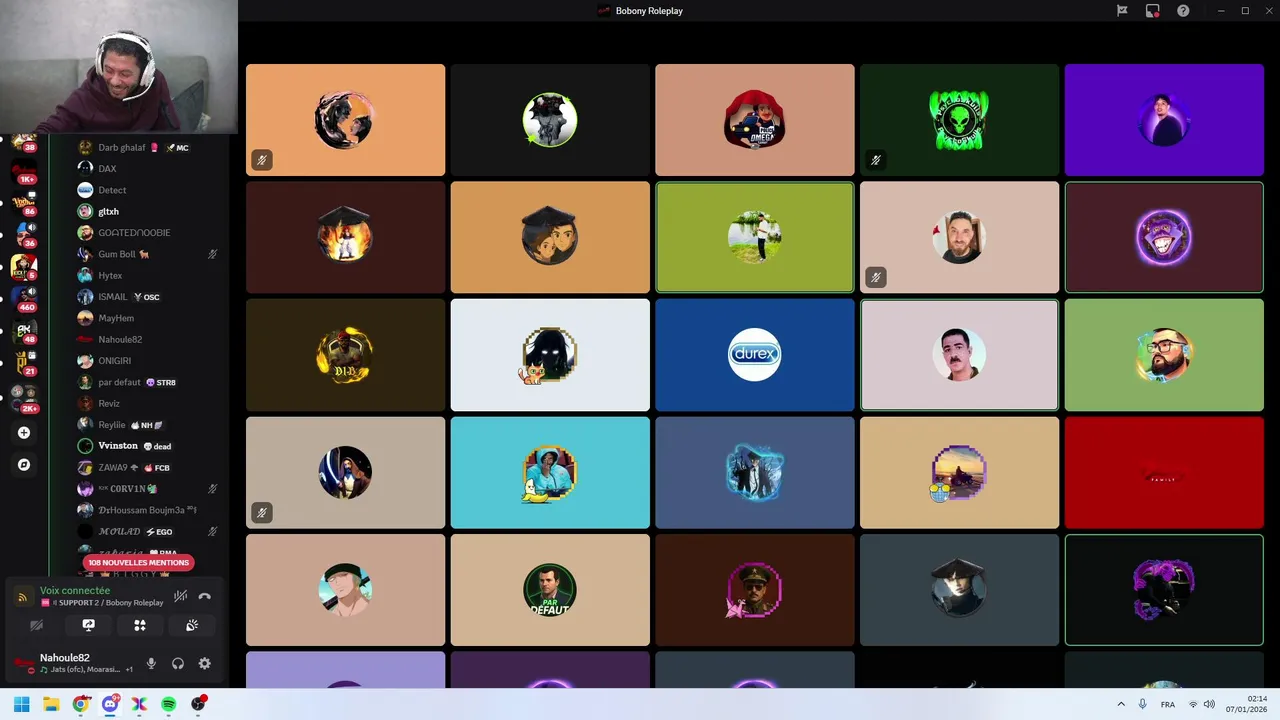Open Spotify from the taskbar
This screenshot has width=1280, height=720.
tap(169, 704)
